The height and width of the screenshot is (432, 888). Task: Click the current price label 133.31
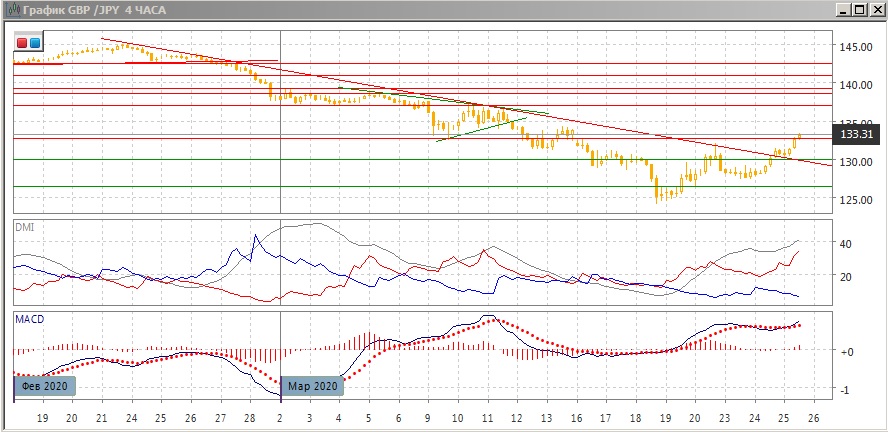pos(857,134)
